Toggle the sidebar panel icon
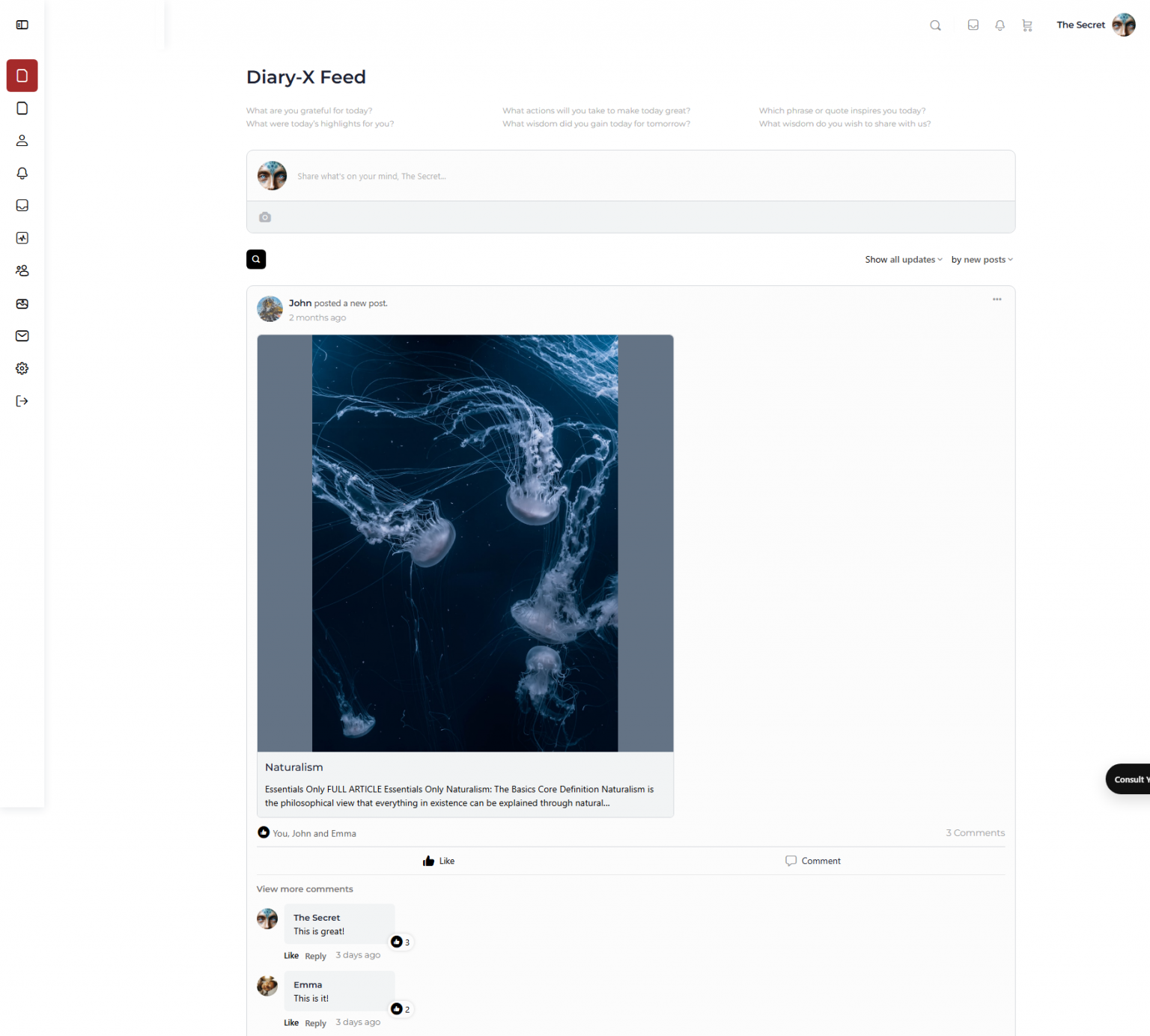The height and width of the screenshot is (1036, 1150). pos(22,25)
